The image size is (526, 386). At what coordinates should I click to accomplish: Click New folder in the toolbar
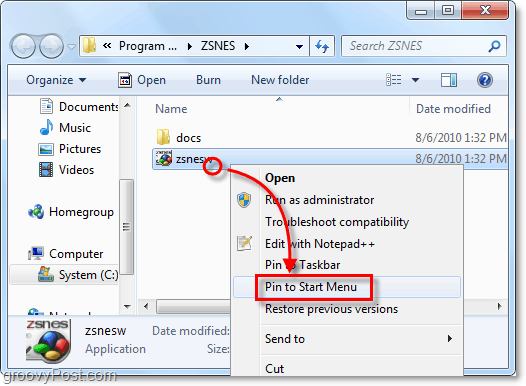pos(280,80)
